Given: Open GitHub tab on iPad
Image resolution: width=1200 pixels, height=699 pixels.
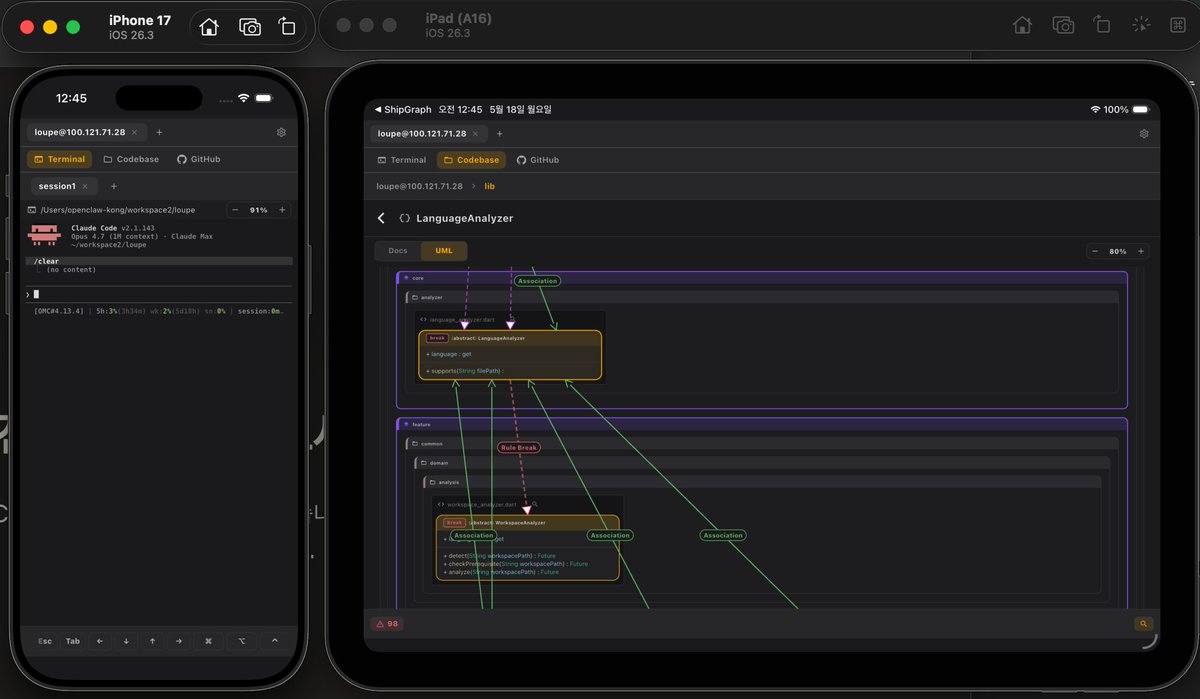Looking at the screenshot, I should click(538, 160).
